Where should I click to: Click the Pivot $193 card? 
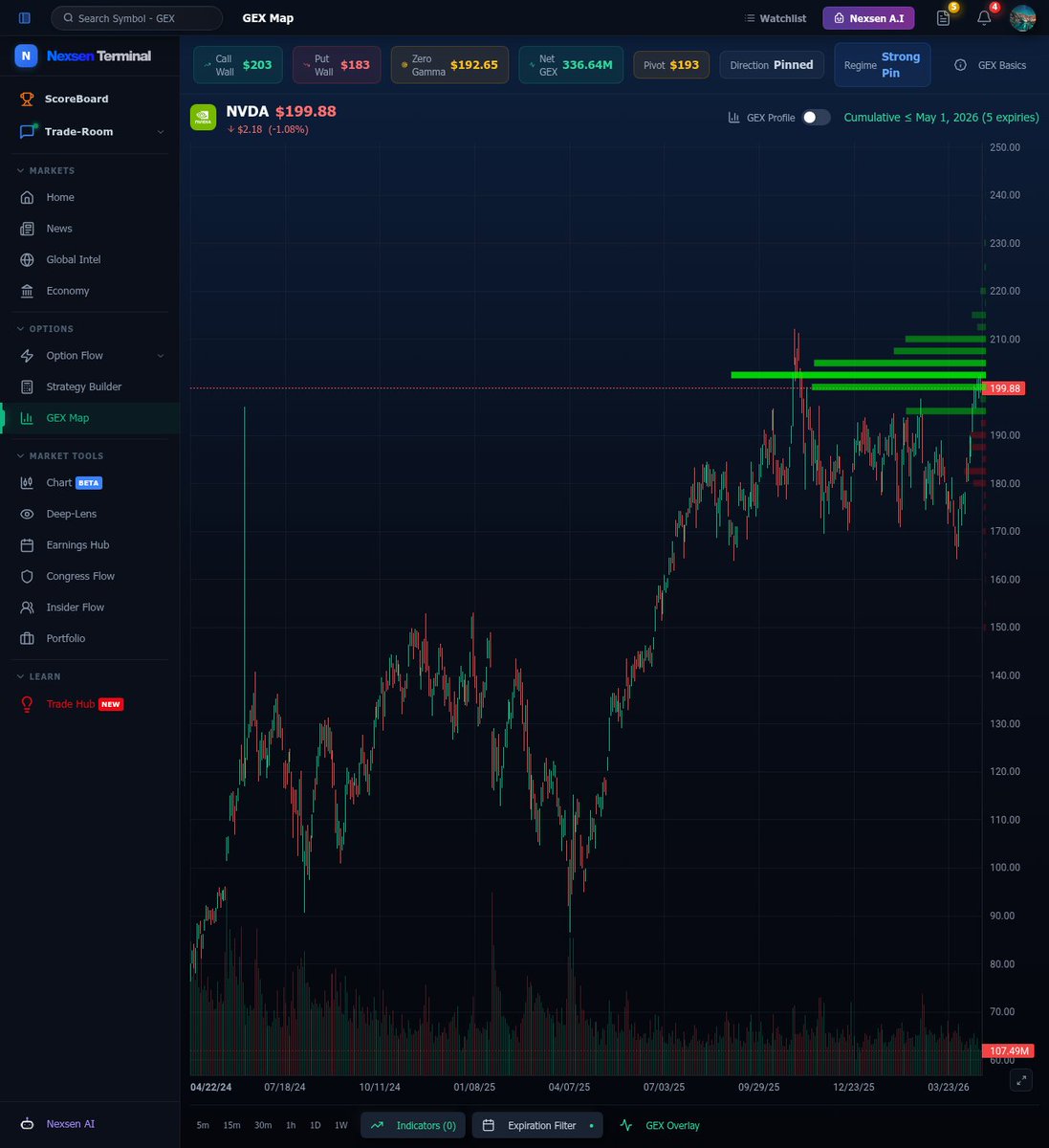[671, 65]
